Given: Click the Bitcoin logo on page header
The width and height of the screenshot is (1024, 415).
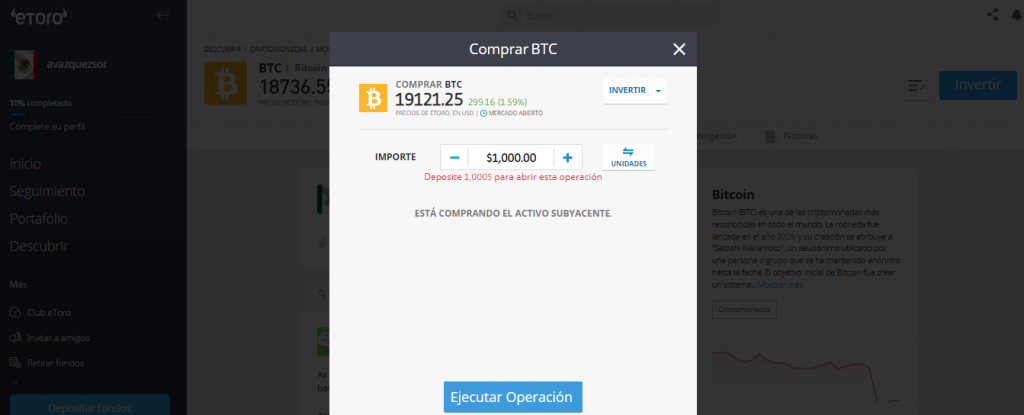Looking at the screenshot, I should 226,83.
